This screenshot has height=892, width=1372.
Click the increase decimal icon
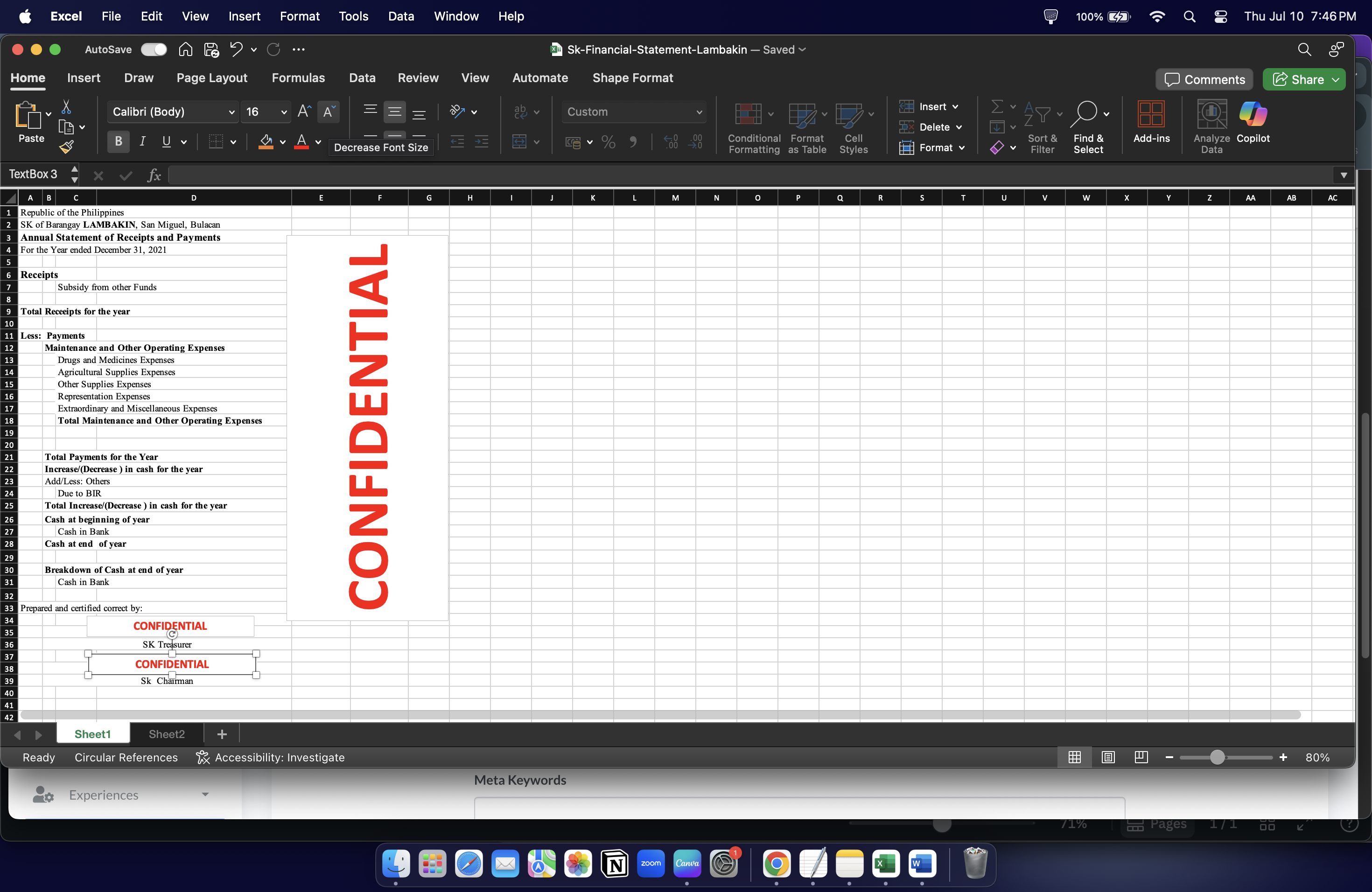click(x=671, y=141)
